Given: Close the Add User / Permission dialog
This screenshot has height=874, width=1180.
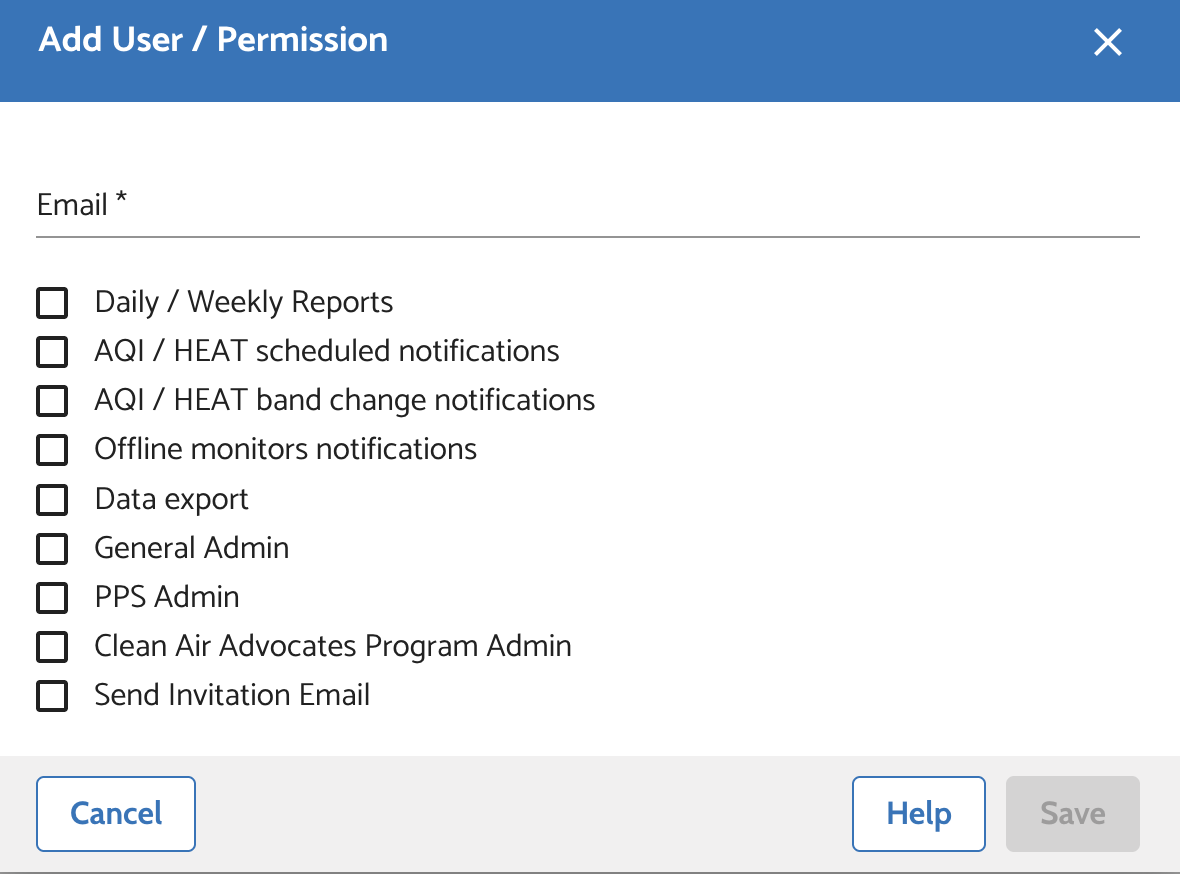Looking at the screenshot, I should click(x=1108, y=42).
